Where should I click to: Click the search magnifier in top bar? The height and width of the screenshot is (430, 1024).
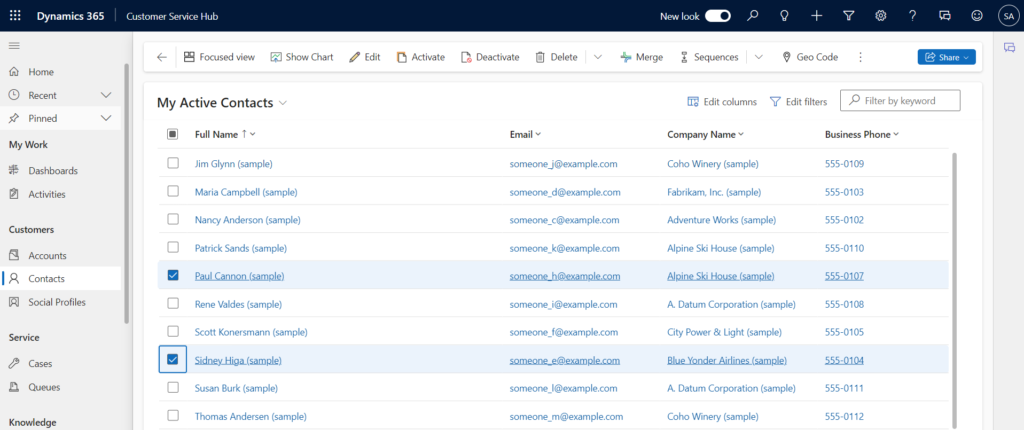753,16
